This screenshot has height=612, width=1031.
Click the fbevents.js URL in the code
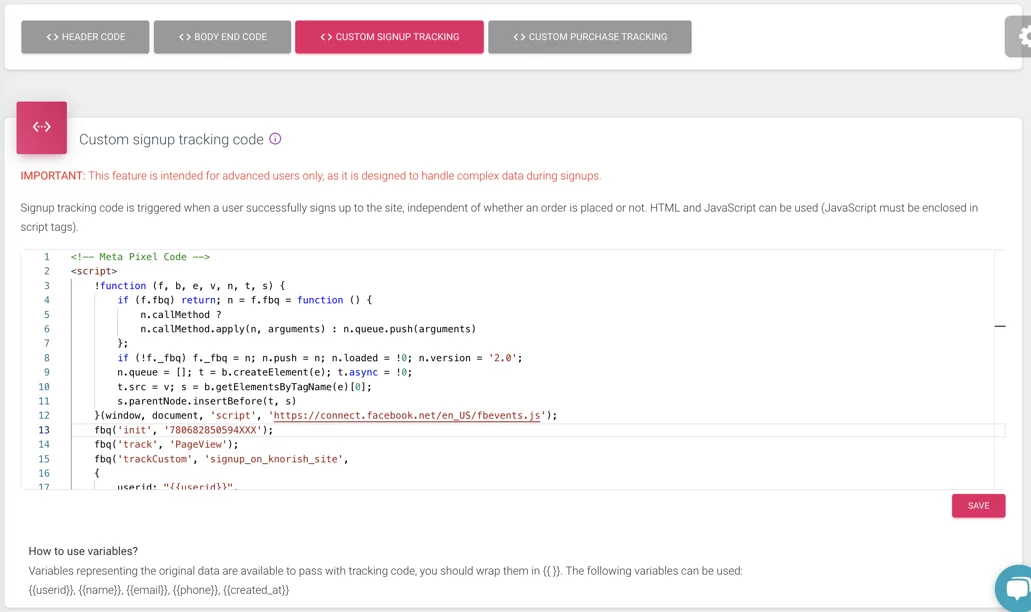407,415
